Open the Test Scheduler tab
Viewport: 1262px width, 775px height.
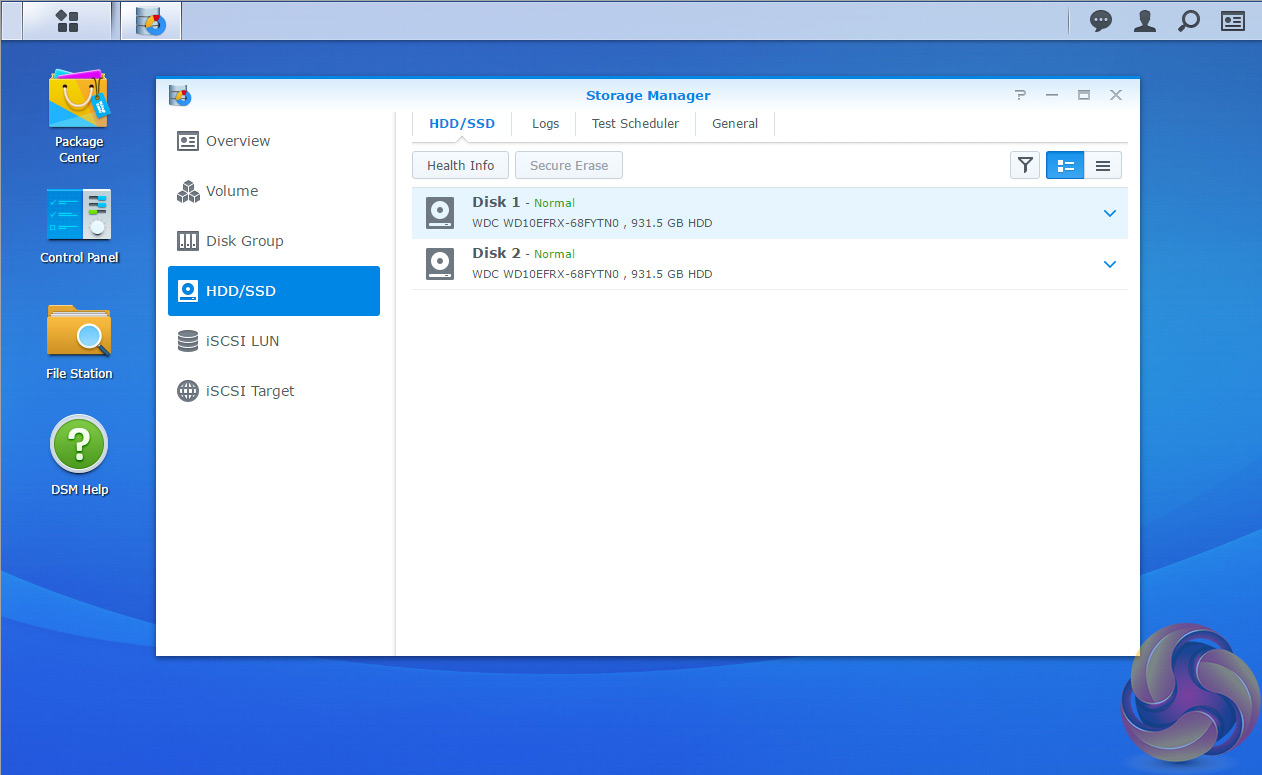pos(635,124)
